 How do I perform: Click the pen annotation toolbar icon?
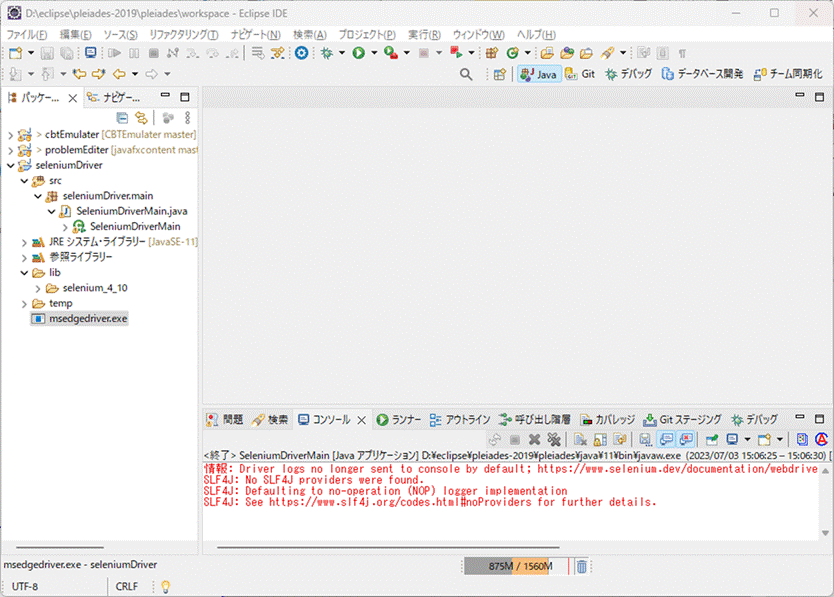tap(607, 53)
